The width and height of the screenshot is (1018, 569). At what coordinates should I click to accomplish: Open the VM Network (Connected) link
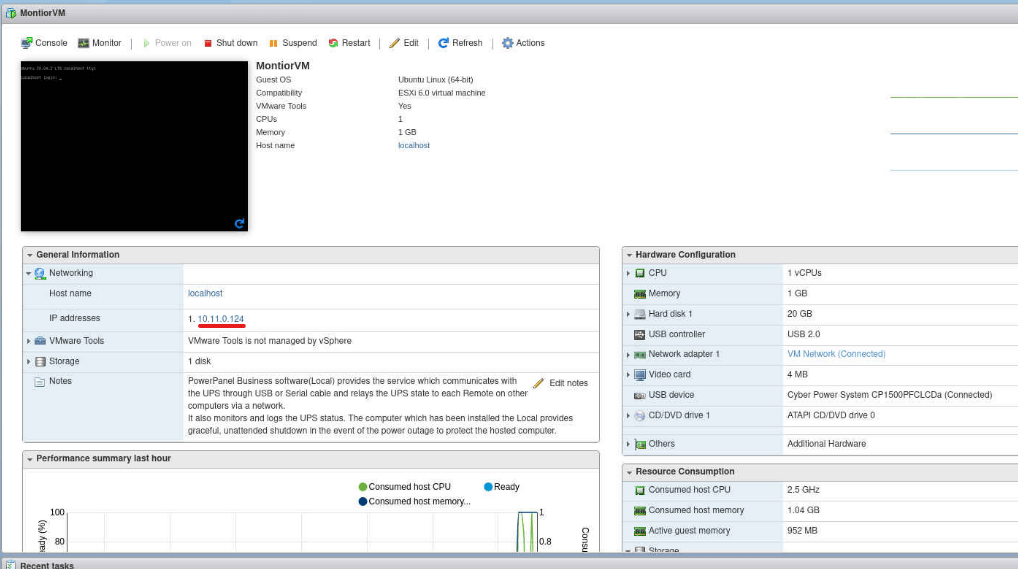836,354
